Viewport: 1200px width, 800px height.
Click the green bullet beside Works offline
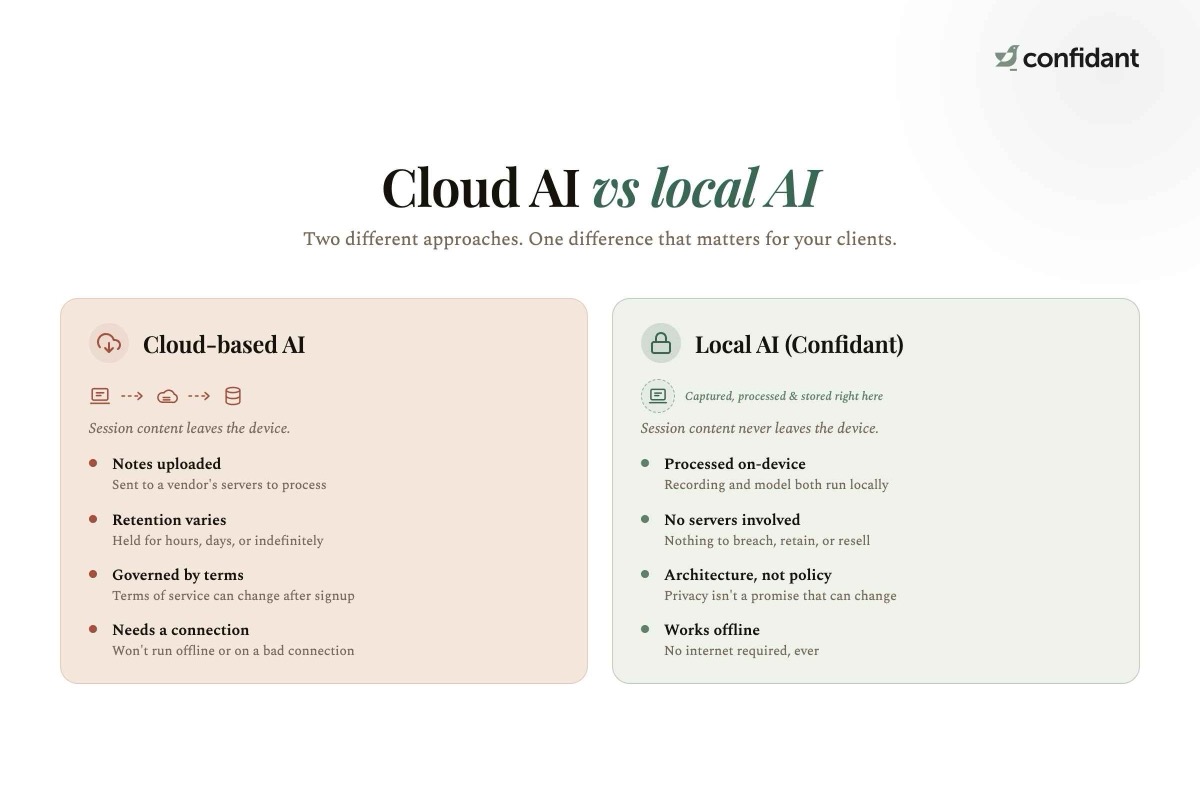[645, 629]
